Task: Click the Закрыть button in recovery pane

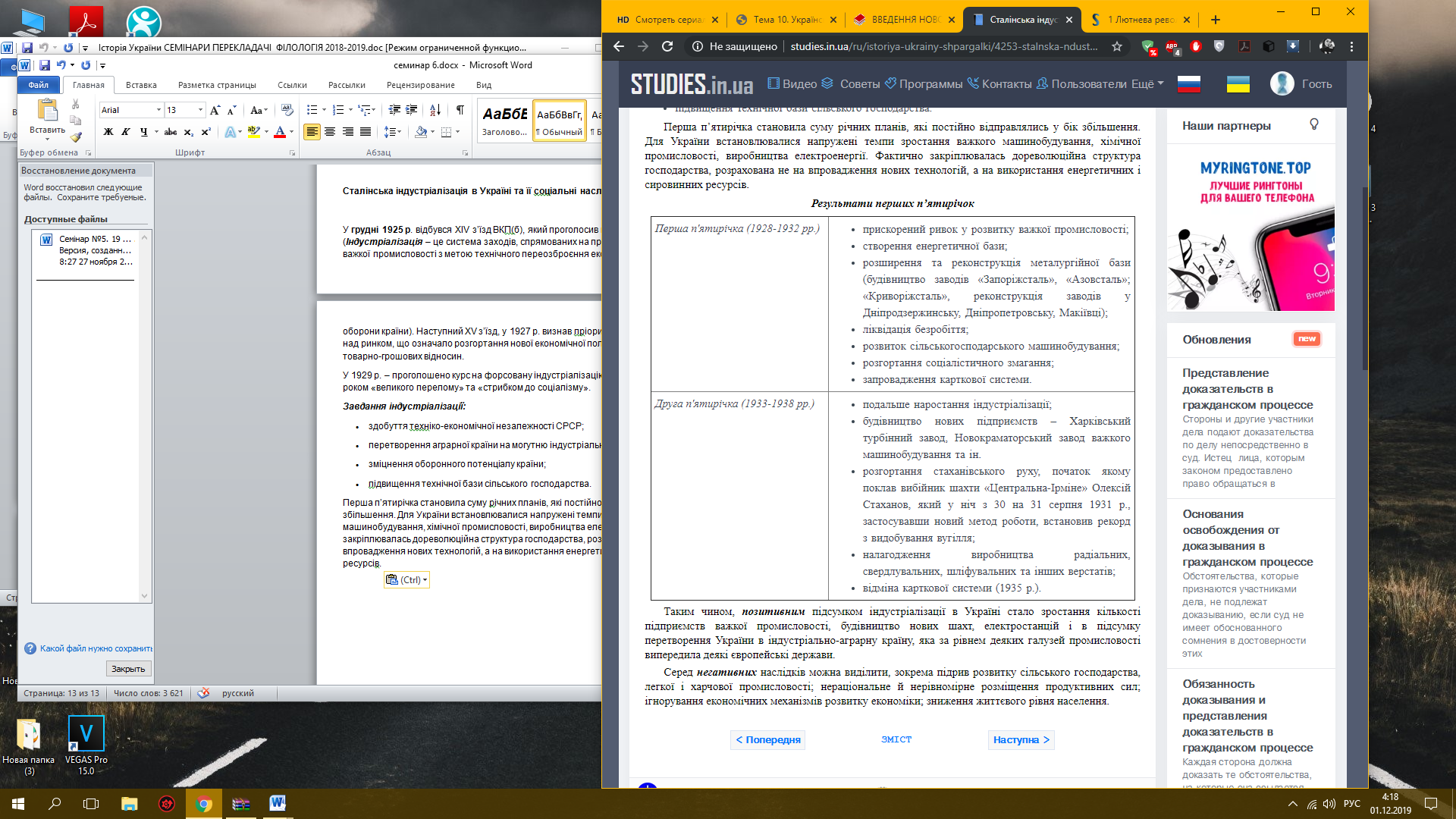Action: click(128, 669)
